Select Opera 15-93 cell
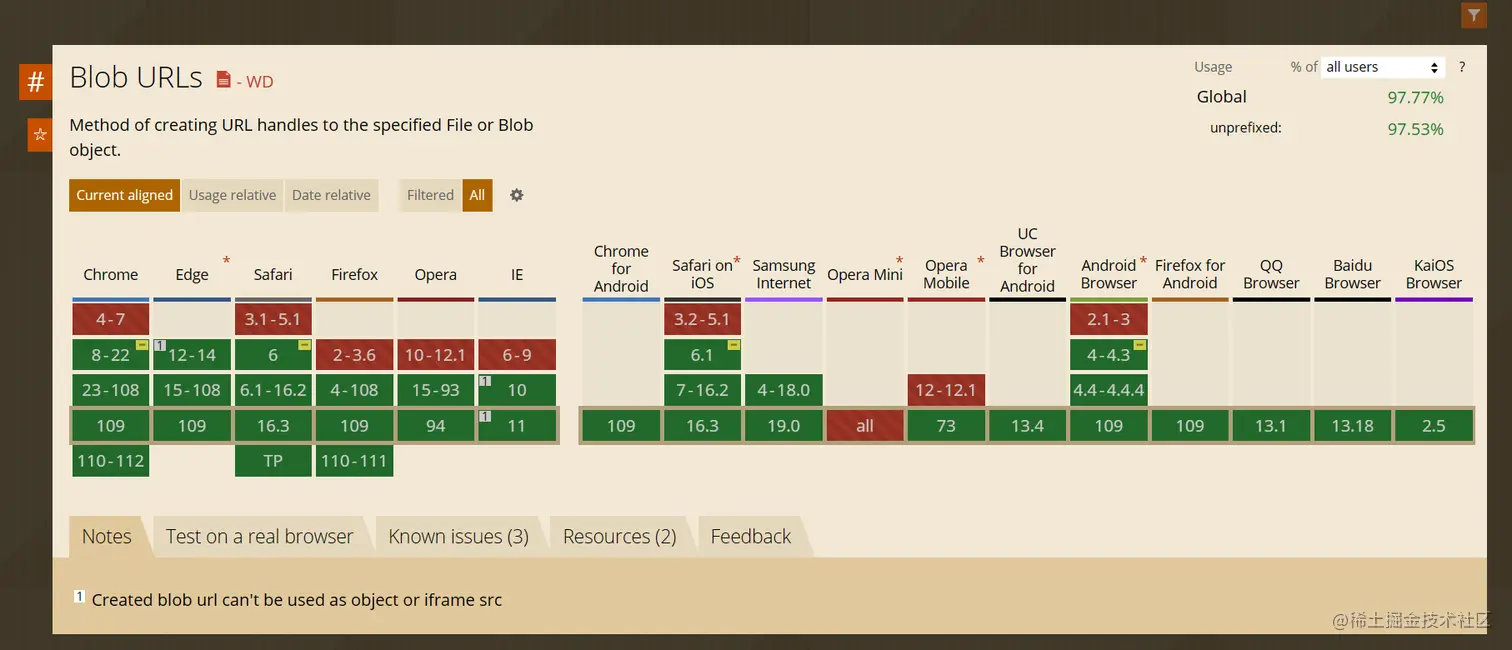Image resolution: width=1512 pixels, height=650 pixels. [x=436, y=390]
